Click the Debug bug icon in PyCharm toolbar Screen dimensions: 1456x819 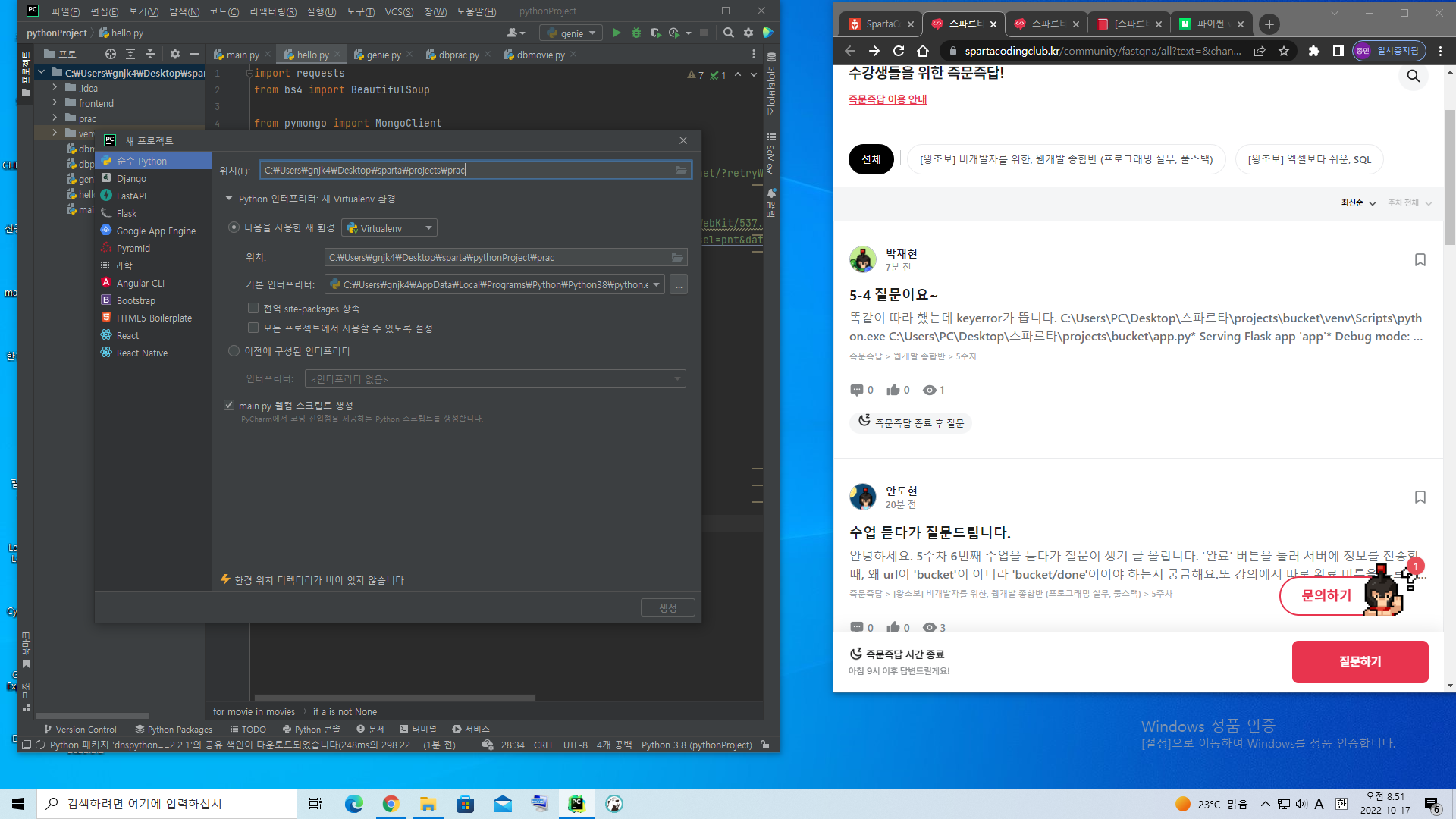(636, 33)
